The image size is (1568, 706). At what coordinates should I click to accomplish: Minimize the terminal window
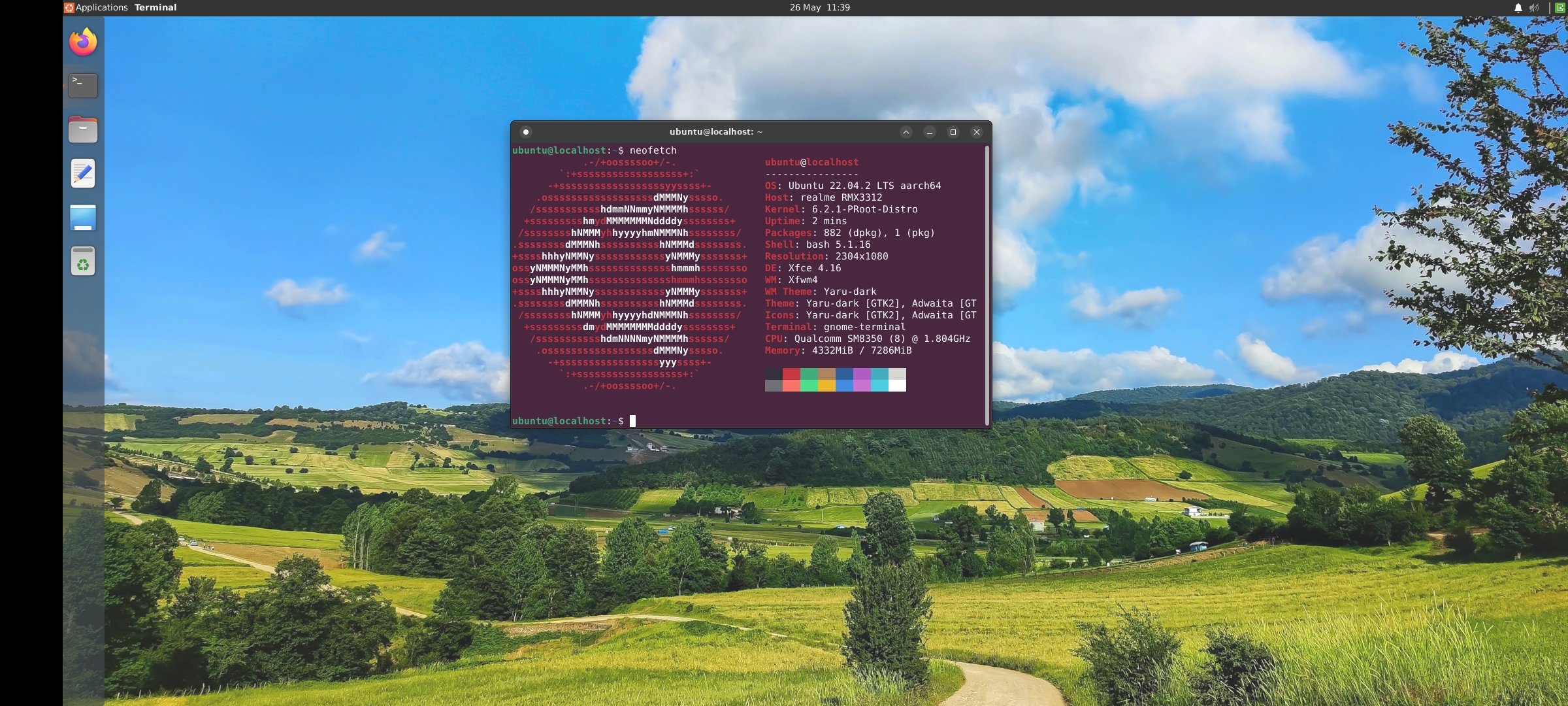click(x=930, y=131)
